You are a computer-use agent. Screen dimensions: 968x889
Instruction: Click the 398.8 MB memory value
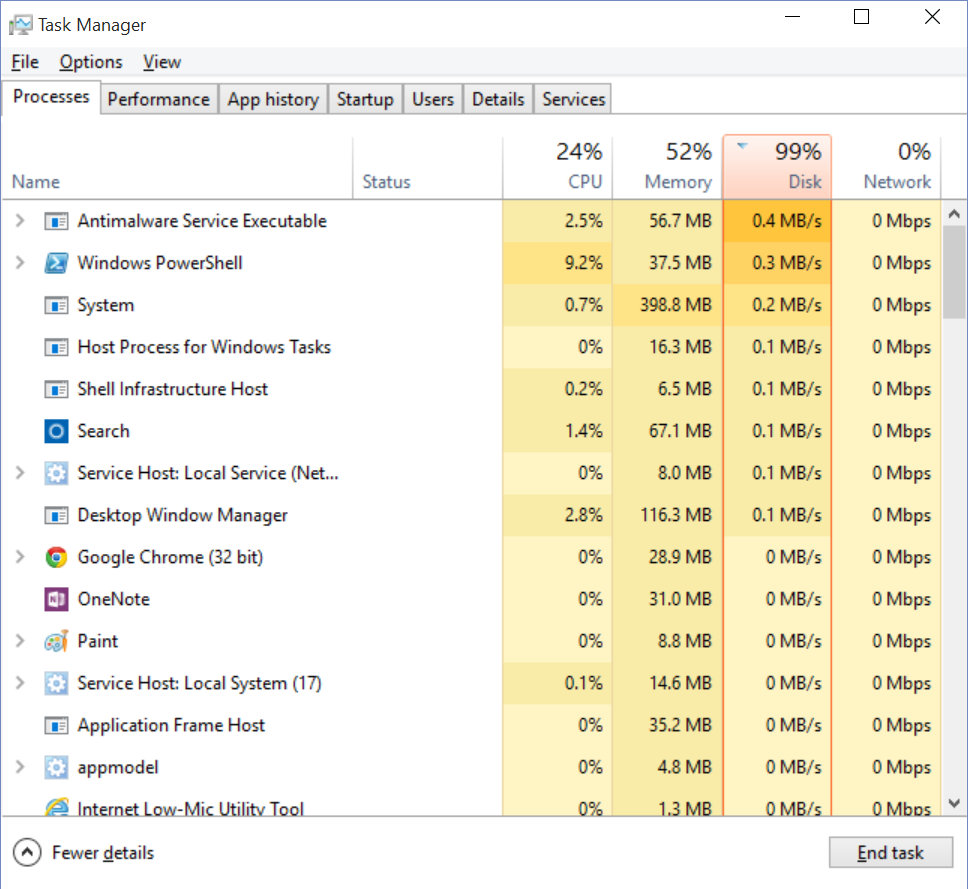pyautogui.click(x=676, y=305)
